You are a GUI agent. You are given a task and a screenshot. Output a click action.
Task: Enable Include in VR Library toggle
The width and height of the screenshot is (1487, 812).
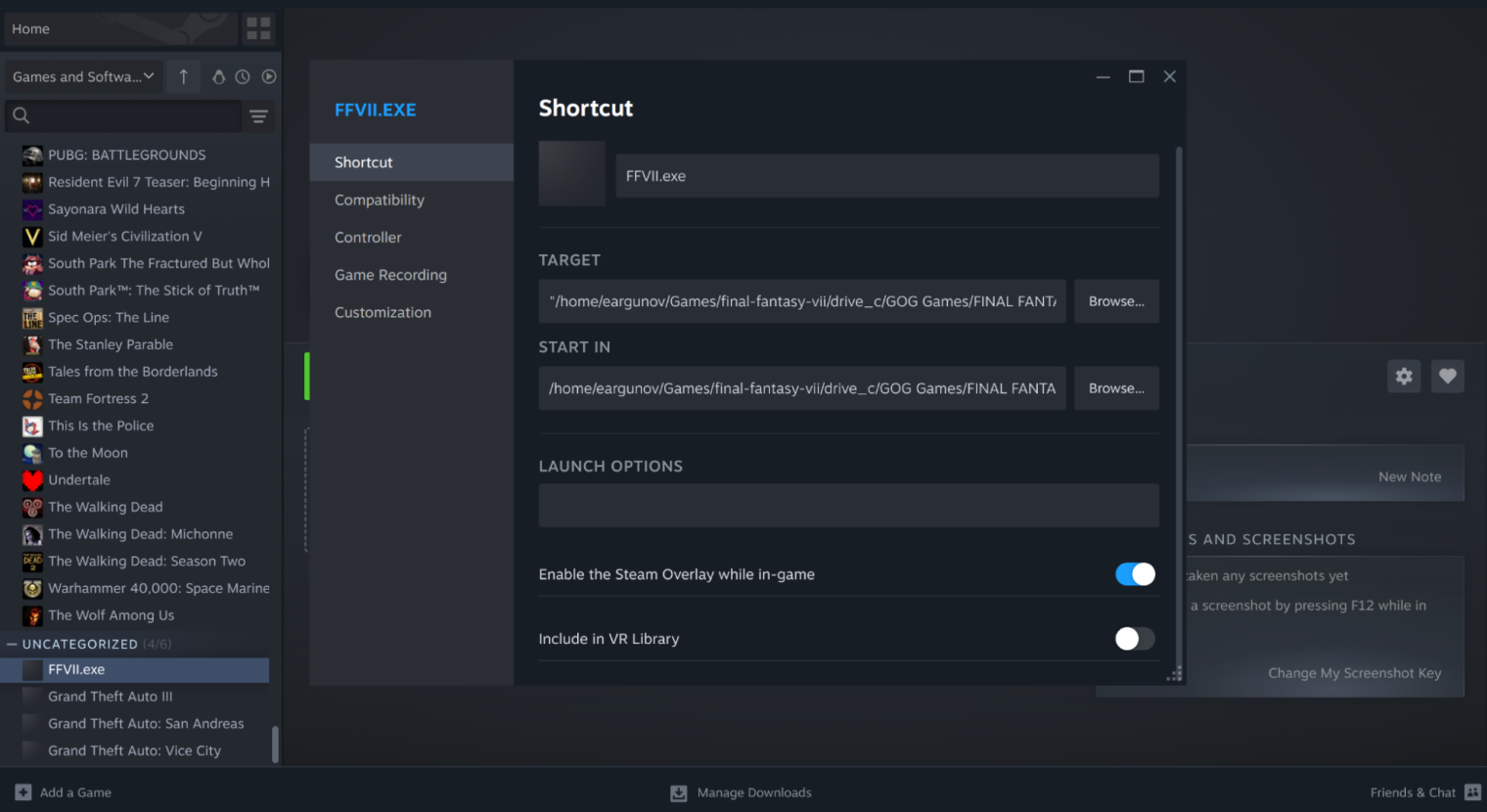(1135, 639)
